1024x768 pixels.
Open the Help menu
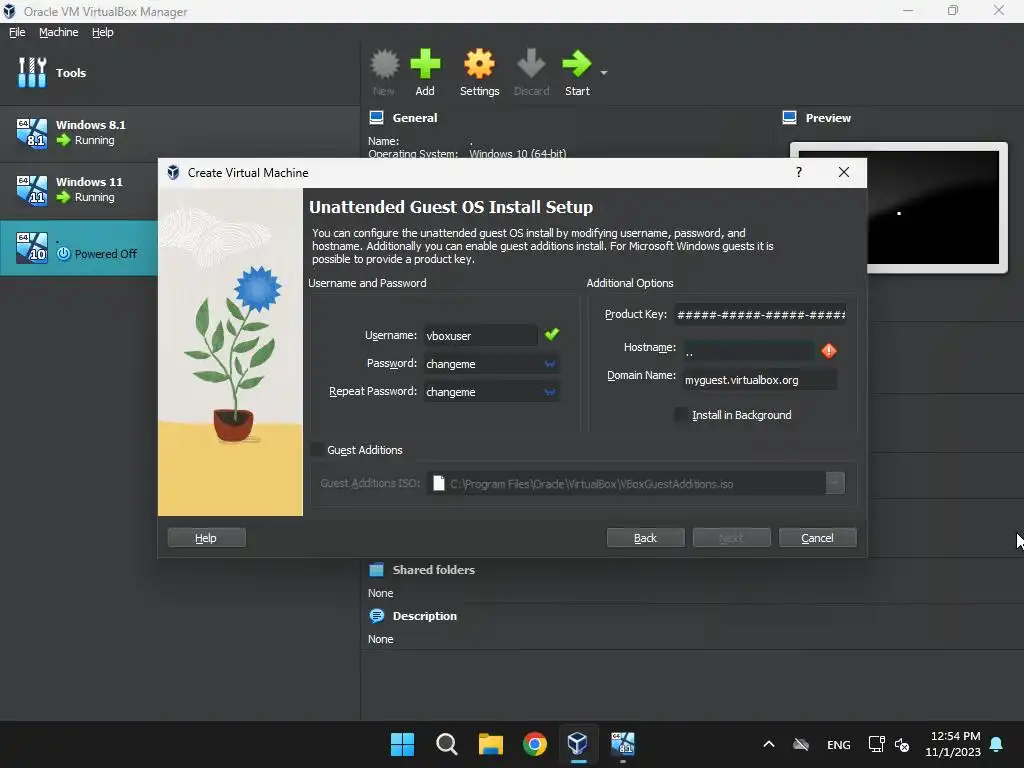coord(103,32)
